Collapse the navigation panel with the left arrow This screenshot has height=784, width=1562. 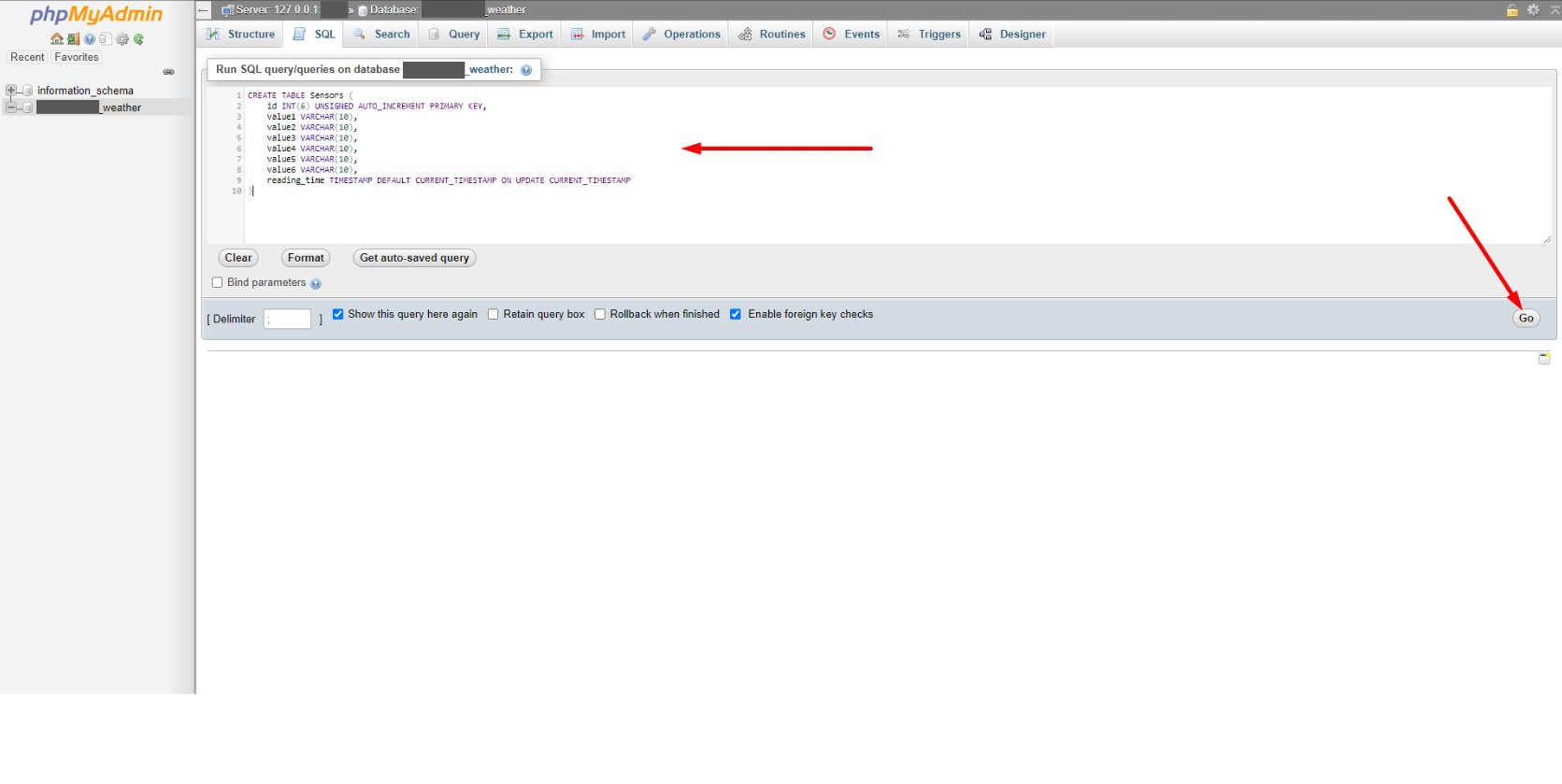click(203, 10)
